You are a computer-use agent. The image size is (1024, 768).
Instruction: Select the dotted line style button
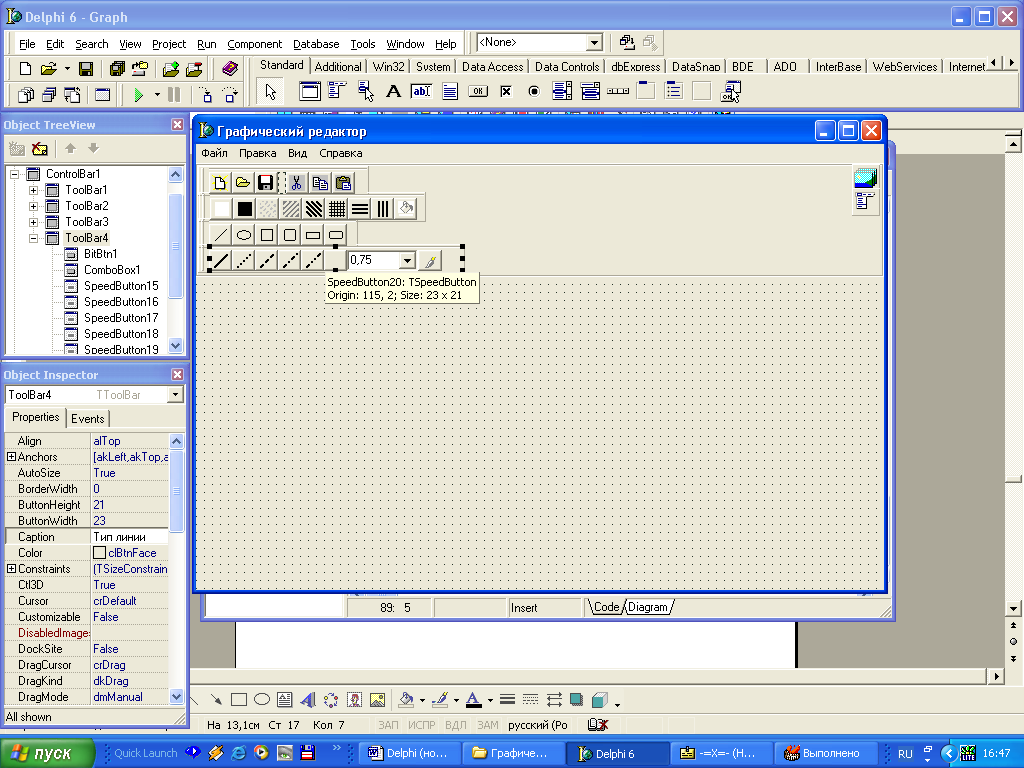tap(244, 261)
